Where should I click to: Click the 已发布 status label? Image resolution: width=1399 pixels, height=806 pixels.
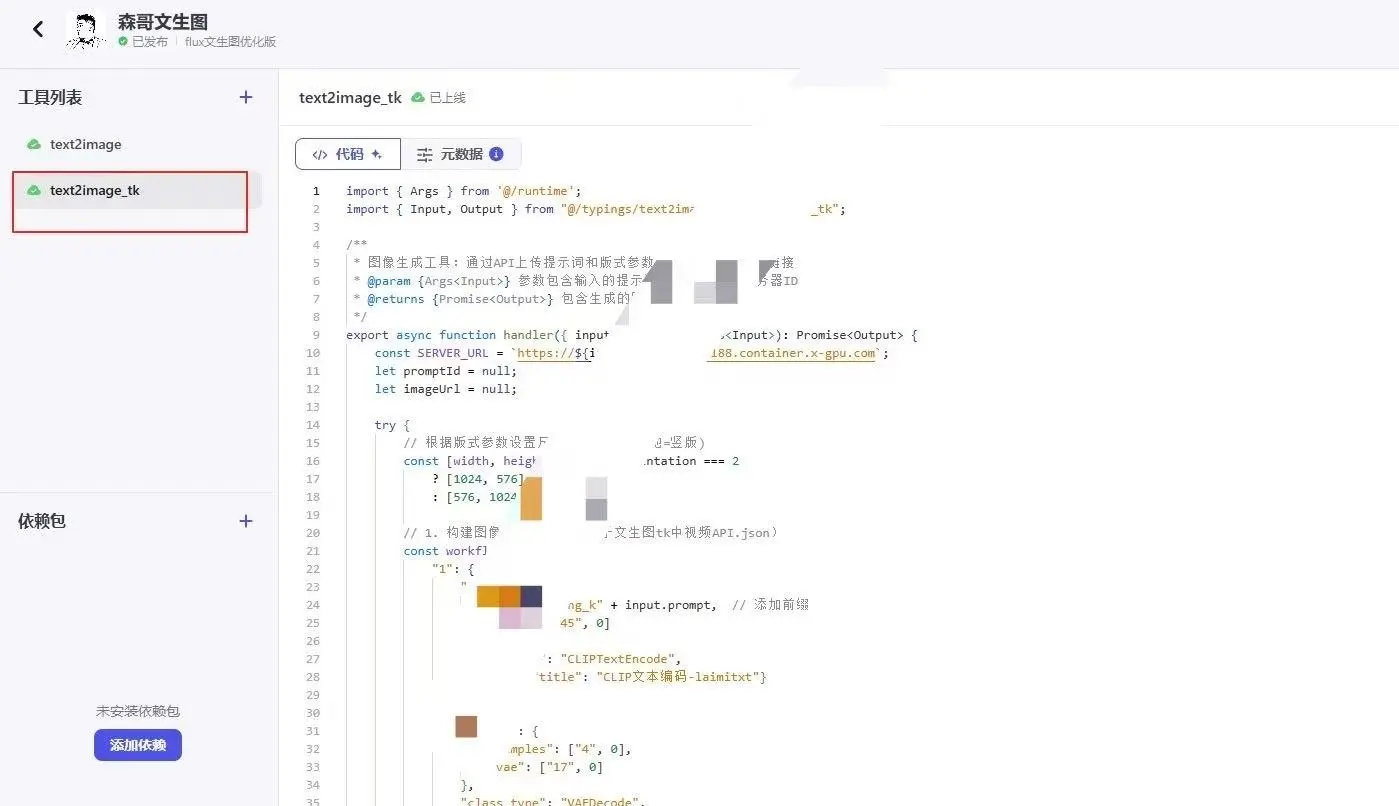[143, 42]
